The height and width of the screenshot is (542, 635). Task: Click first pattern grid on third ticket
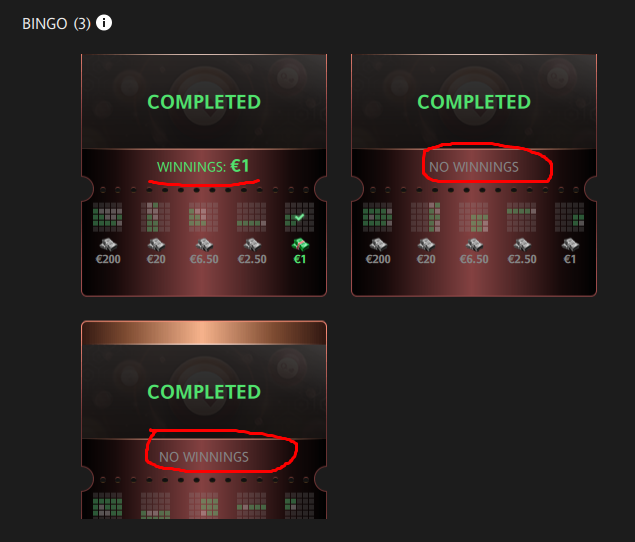click(x=107, y=506)
